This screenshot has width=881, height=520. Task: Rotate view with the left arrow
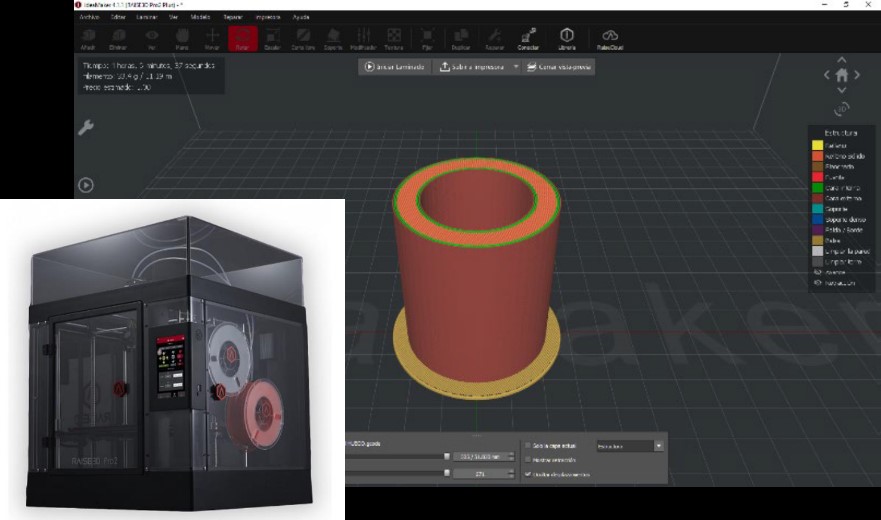click(x=826, y=75)
